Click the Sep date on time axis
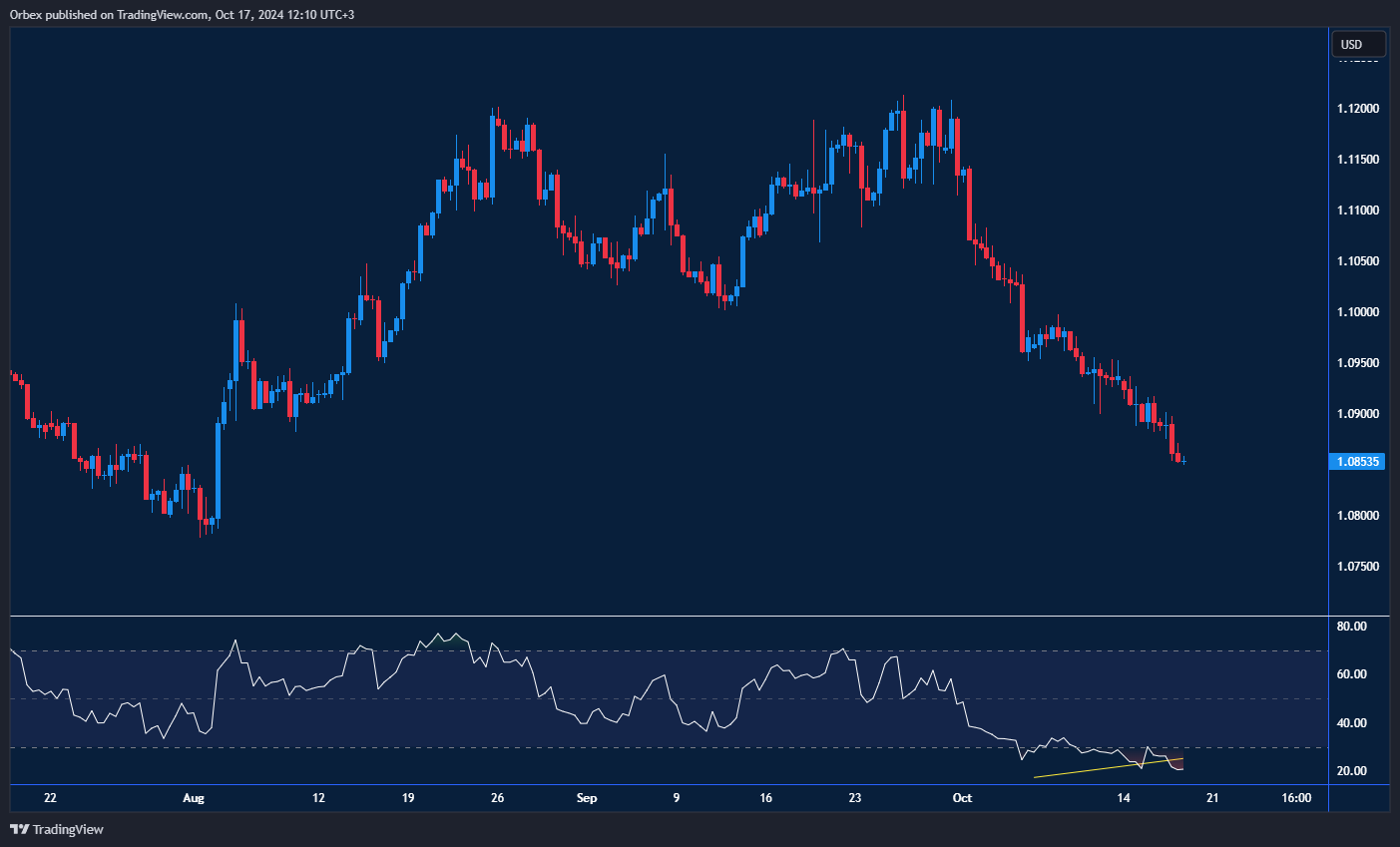 (x=587, y=798)
